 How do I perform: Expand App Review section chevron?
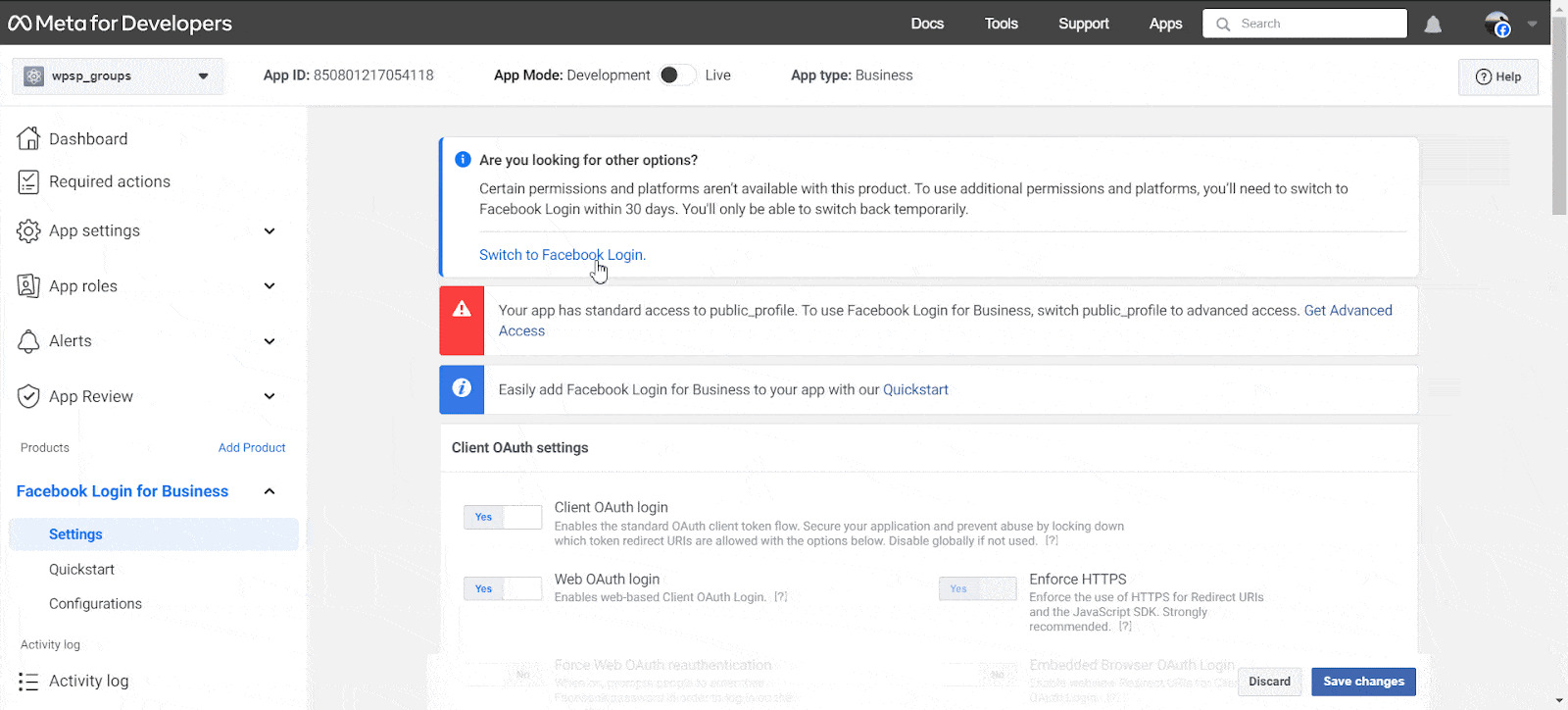pos(269,396)
